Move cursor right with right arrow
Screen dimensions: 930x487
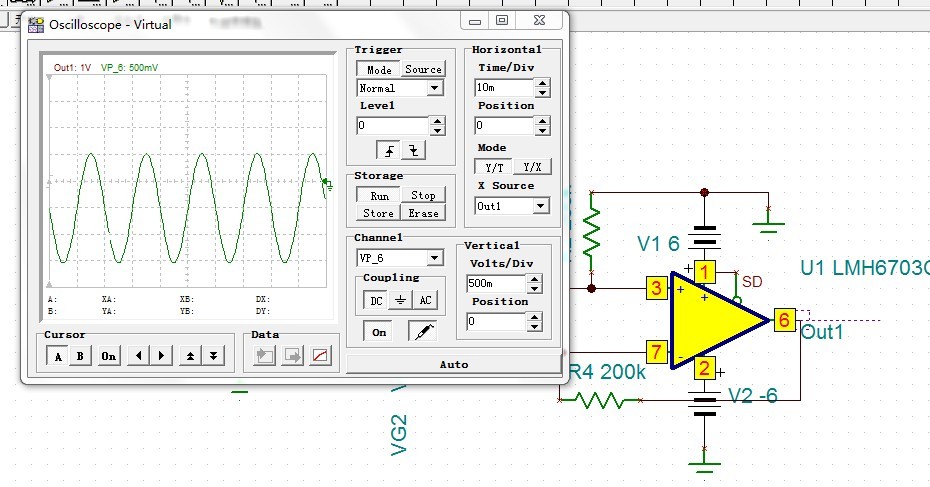[x=161, y=356]
